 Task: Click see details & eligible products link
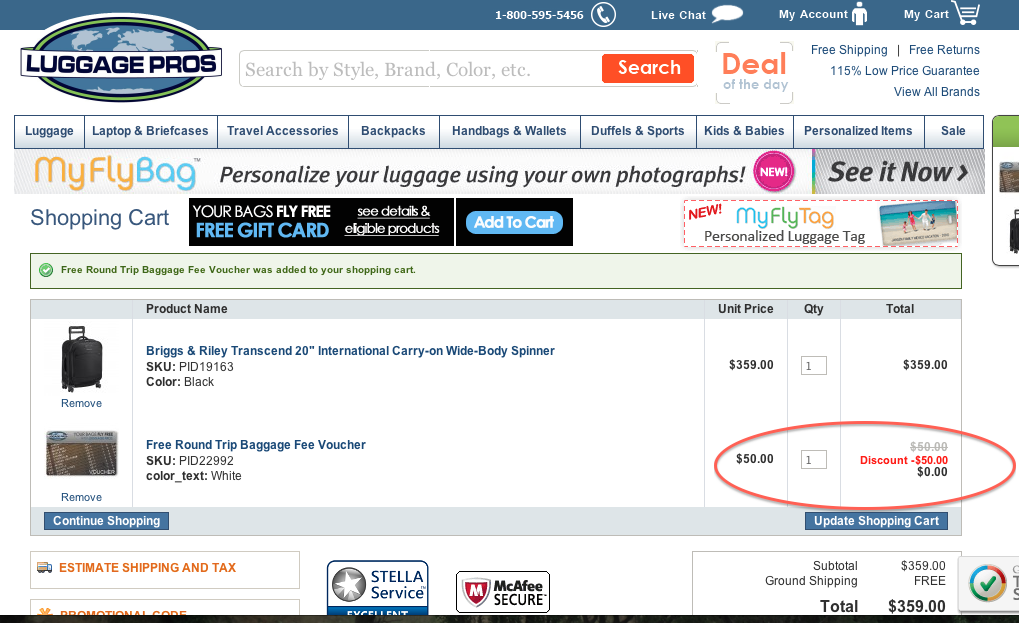pos(392,220)
